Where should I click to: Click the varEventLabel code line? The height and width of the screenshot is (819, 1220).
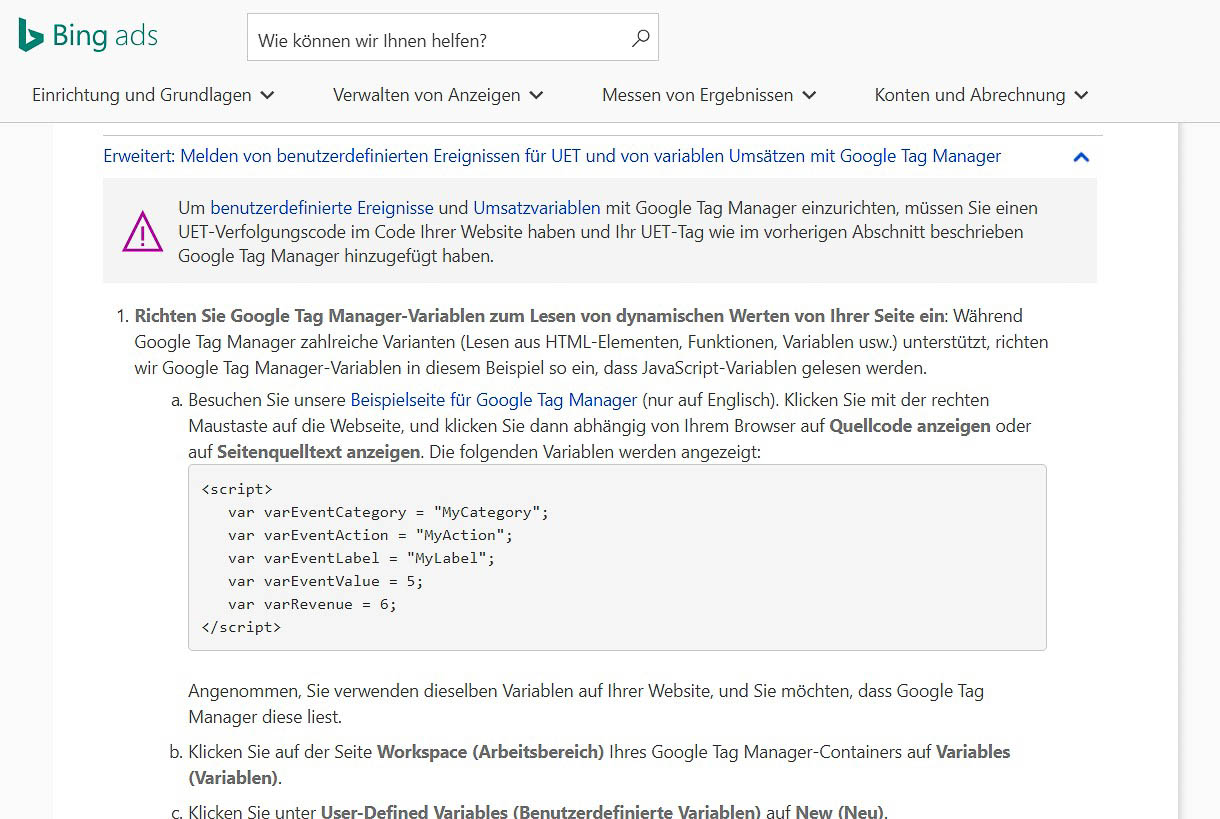point(361,558)
